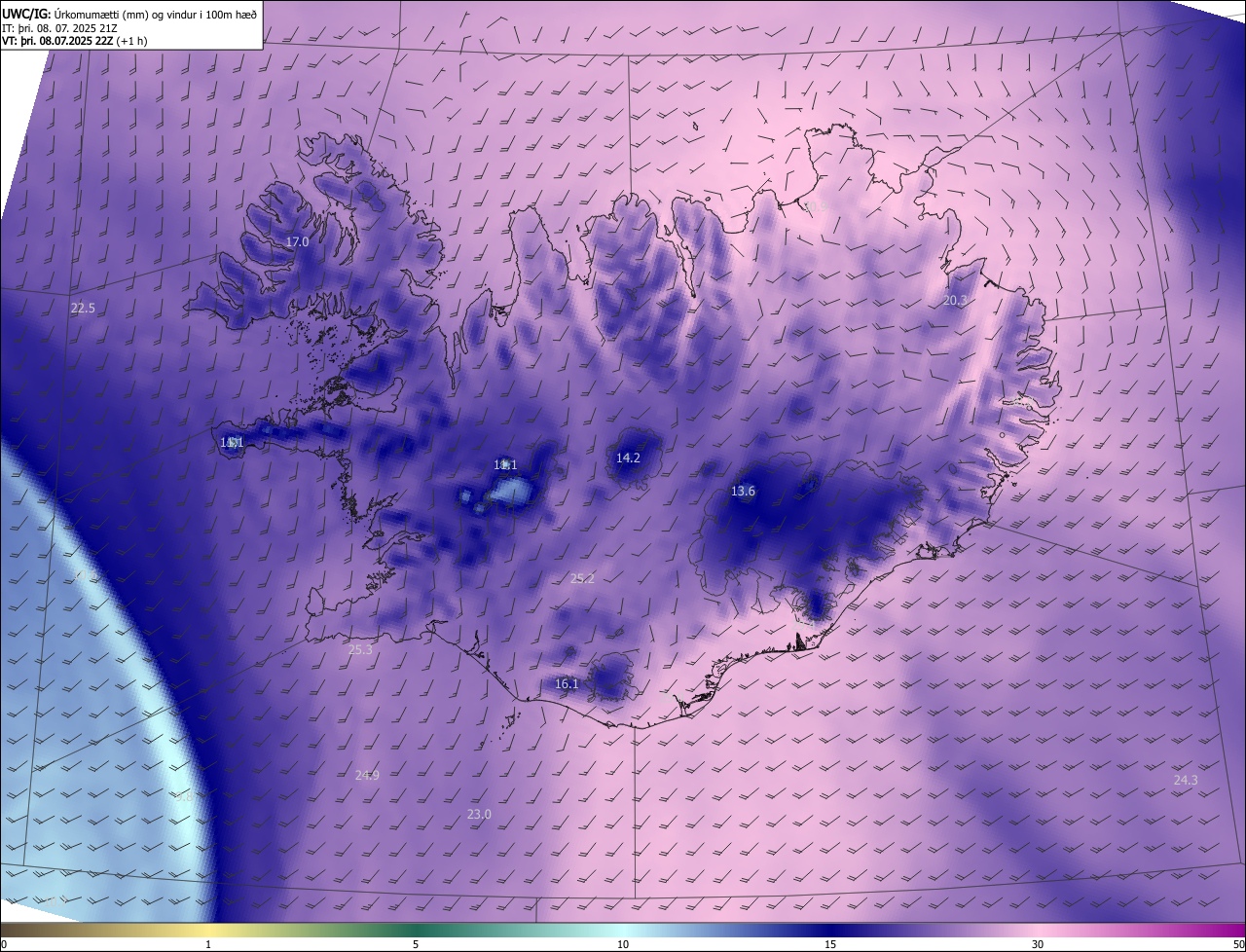This screenshot has height=952, width=1246.
Task: Click the 23.0 value over the southern sea
Action: [479, 814]
